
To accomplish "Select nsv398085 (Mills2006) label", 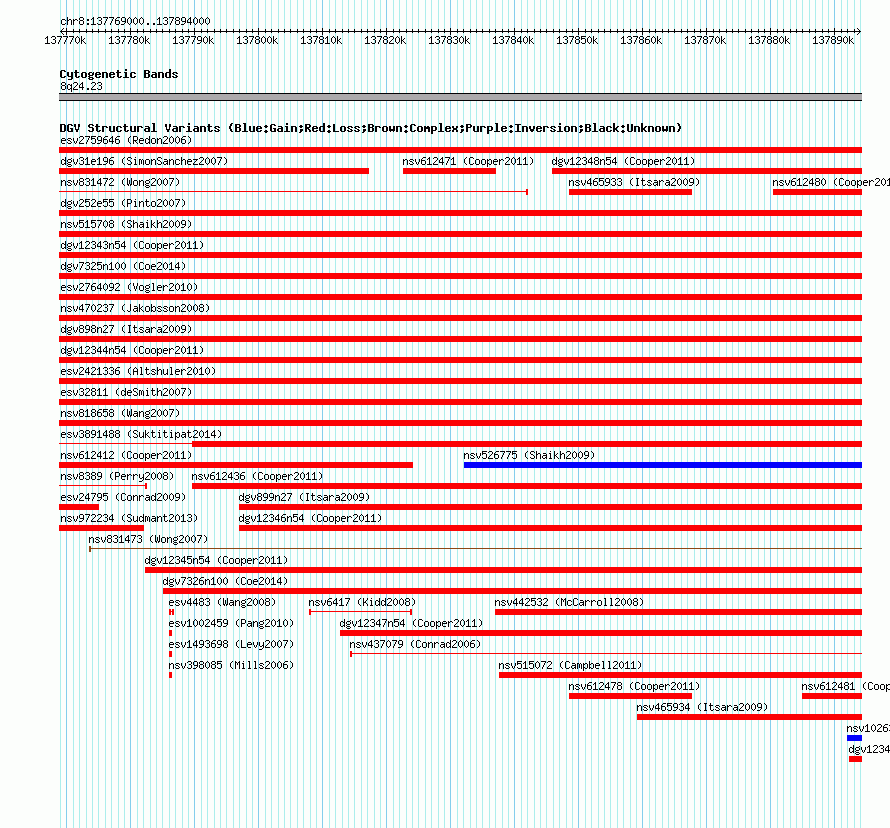I will [x=231, y=665].
